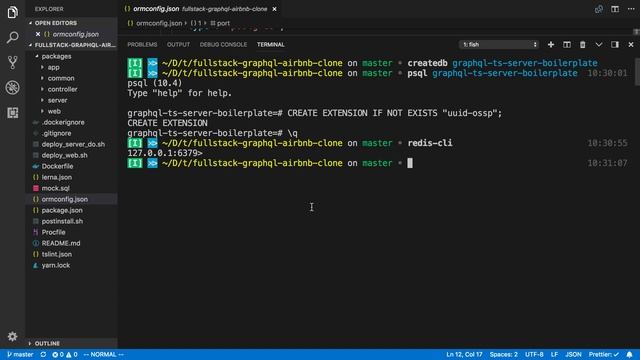Click the master branch in status bar
This screenshot has width=640, height=360.
point(20,355)
